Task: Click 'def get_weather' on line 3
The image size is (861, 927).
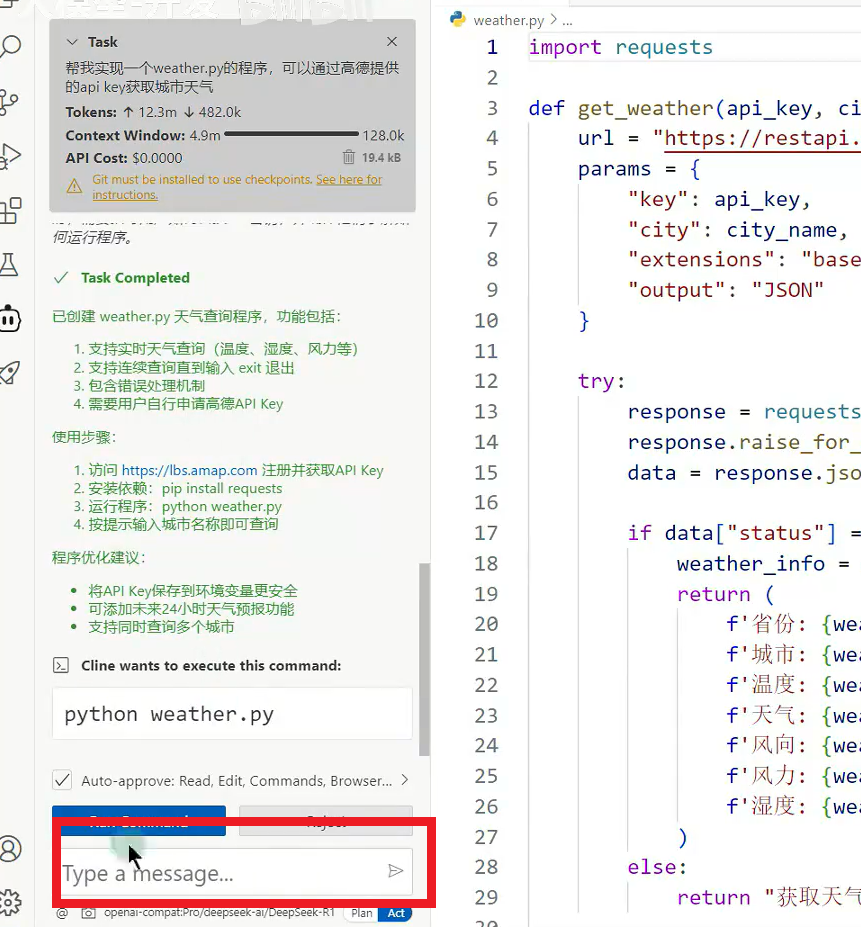Action: (622, 108)
